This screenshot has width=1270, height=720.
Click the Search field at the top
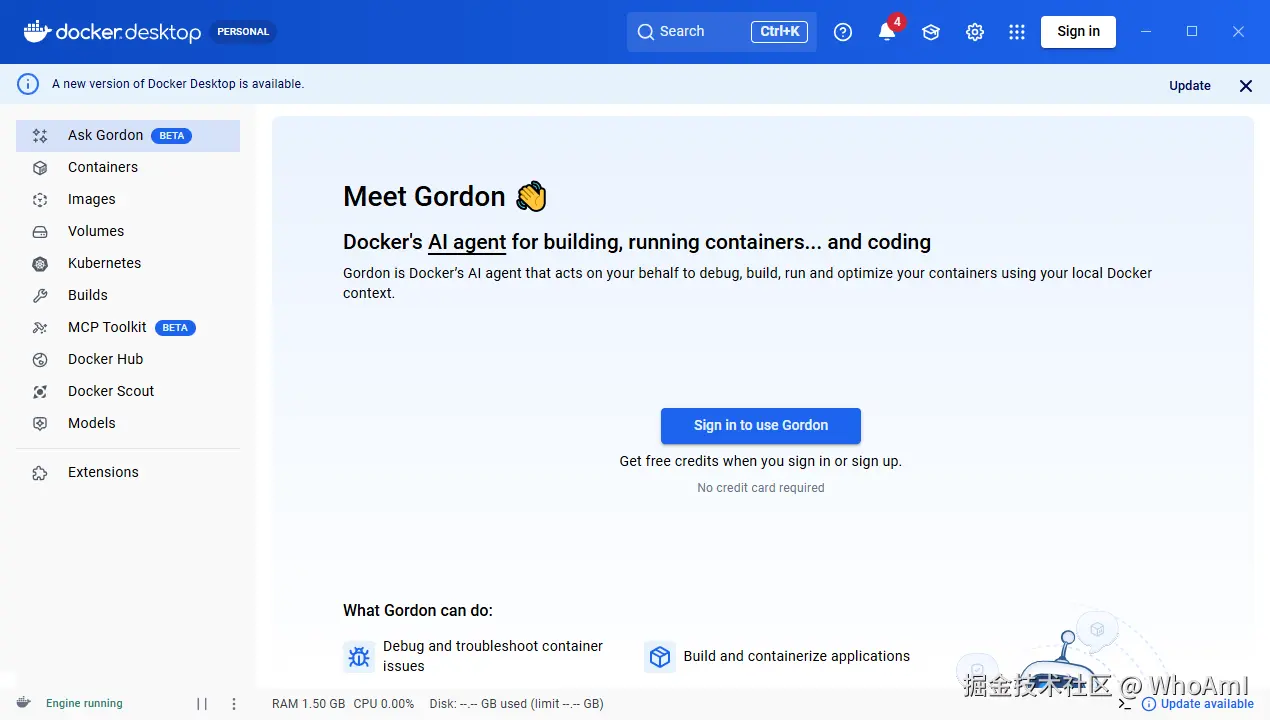700,31
